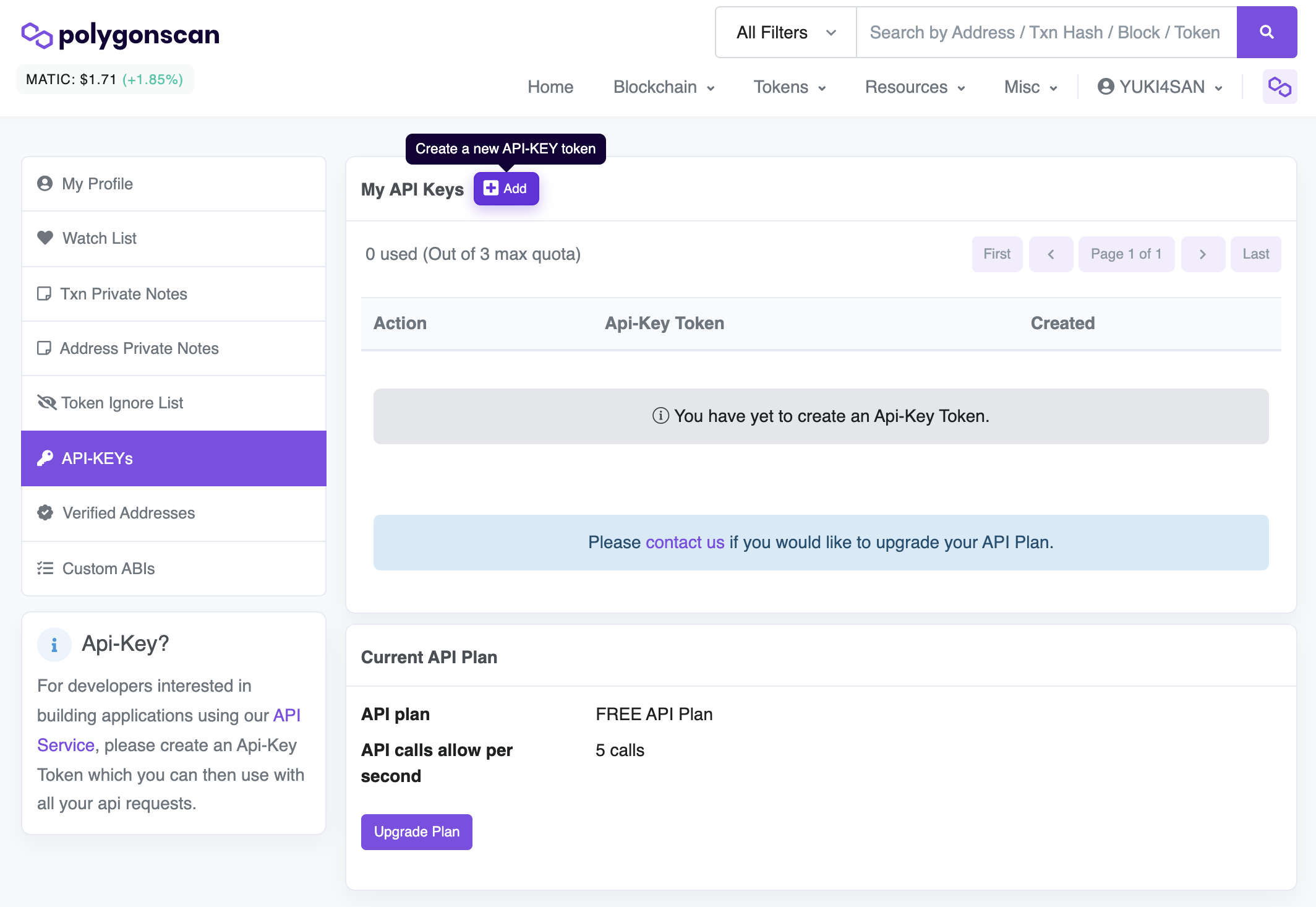The image size is (1316, 907).
Task: Click the API-KEYs key icon
Action: tap(45, 458)
